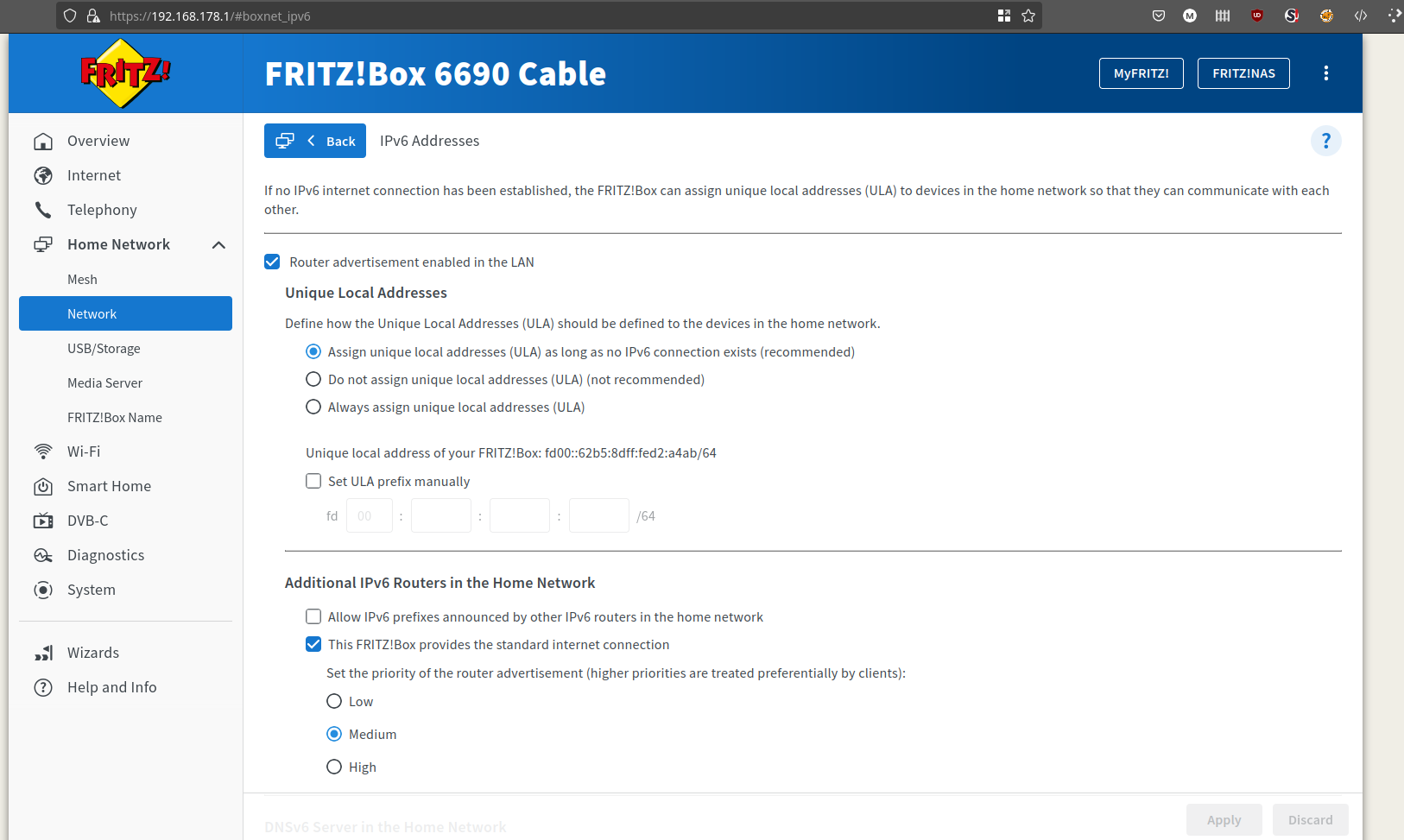Select Low router advertisement priority
The height and width of the screenshot is (840, 1404).
(334, 701)
